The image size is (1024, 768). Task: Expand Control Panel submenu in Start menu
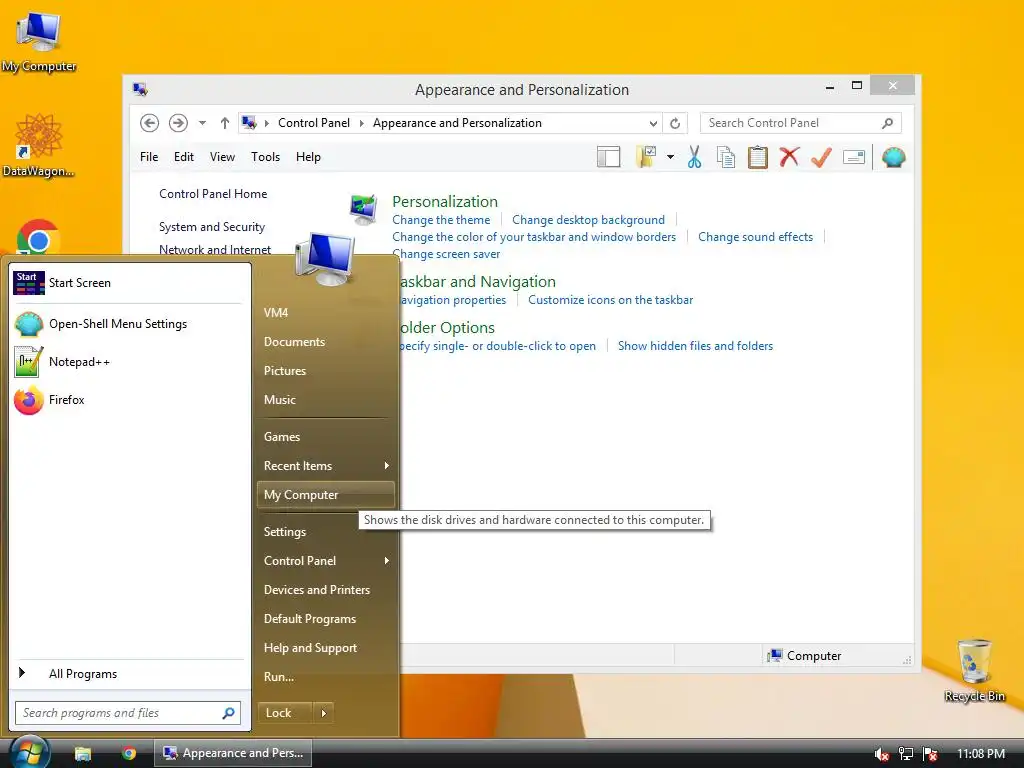pos(387,560)
